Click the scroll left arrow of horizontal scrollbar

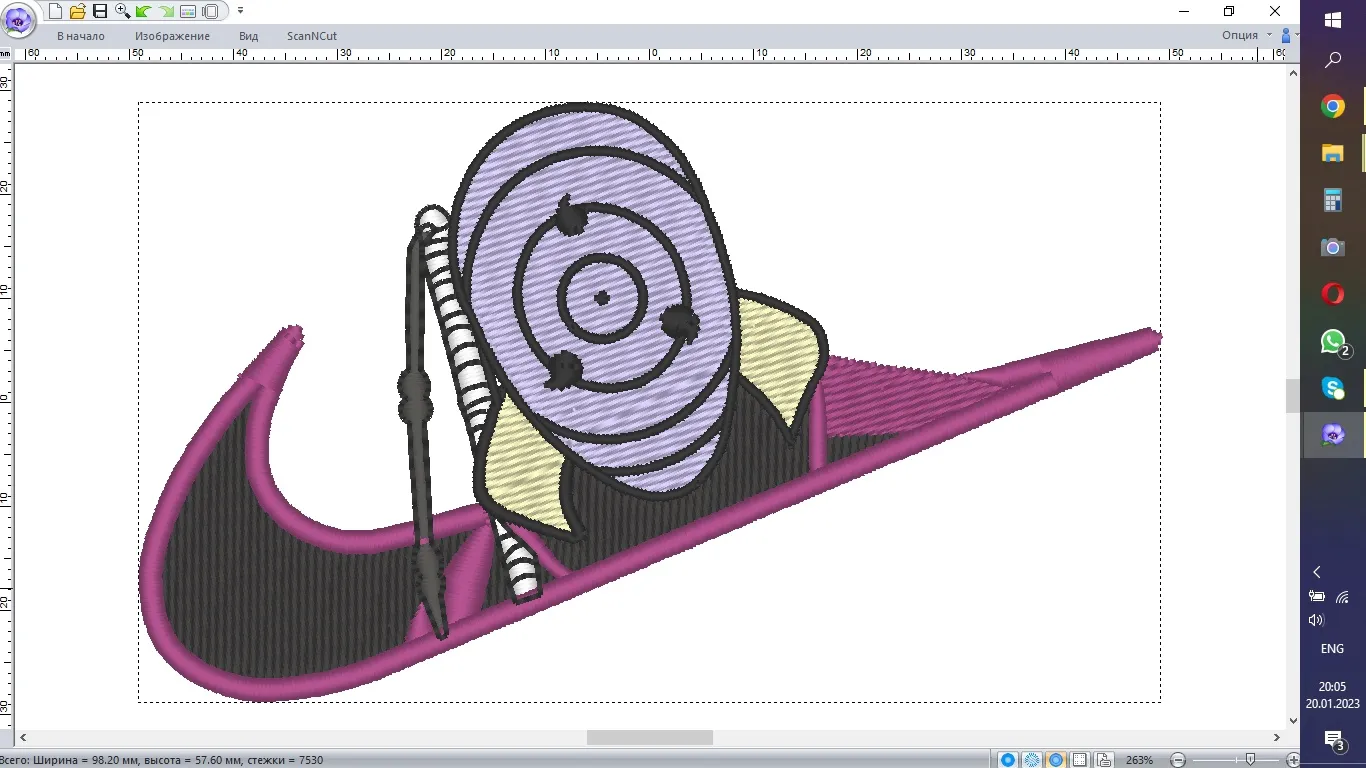22,737
